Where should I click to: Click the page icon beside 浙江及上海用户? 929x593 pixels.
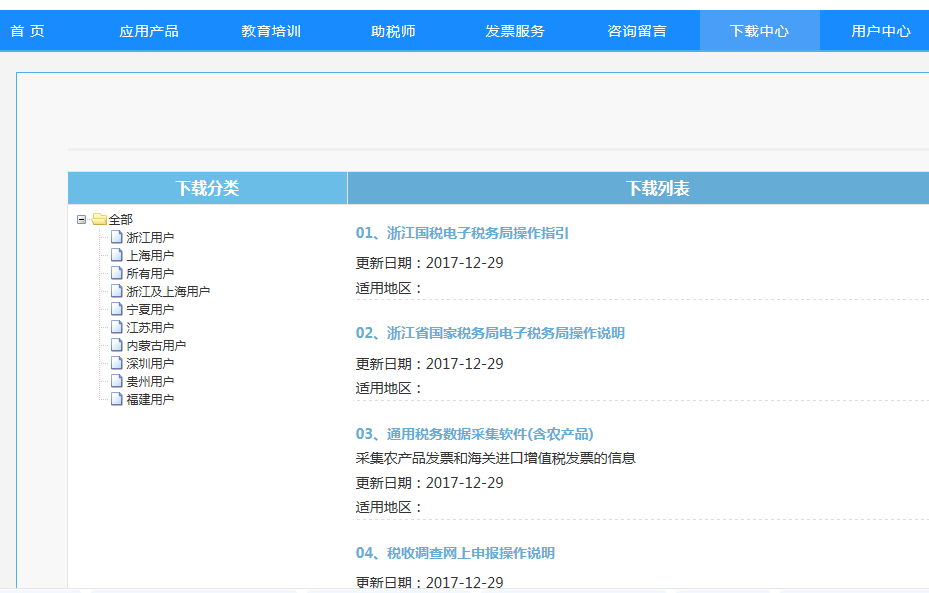click(x=117, y=291)
